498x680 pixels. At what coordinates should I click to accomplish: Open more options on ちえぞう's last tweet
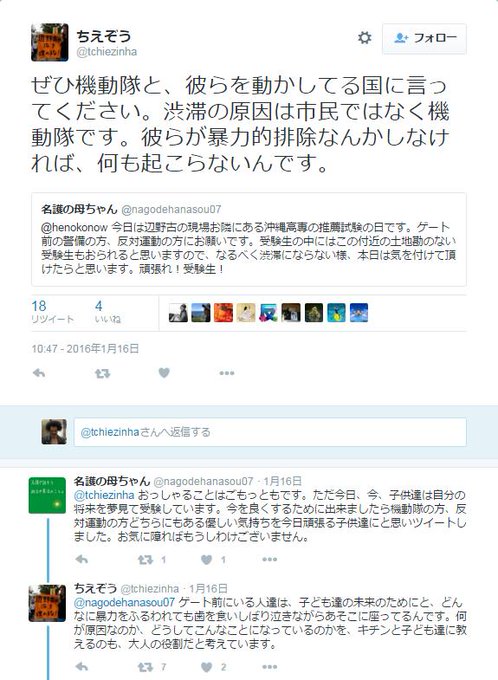pyautogui.click(x=269, y=667)
